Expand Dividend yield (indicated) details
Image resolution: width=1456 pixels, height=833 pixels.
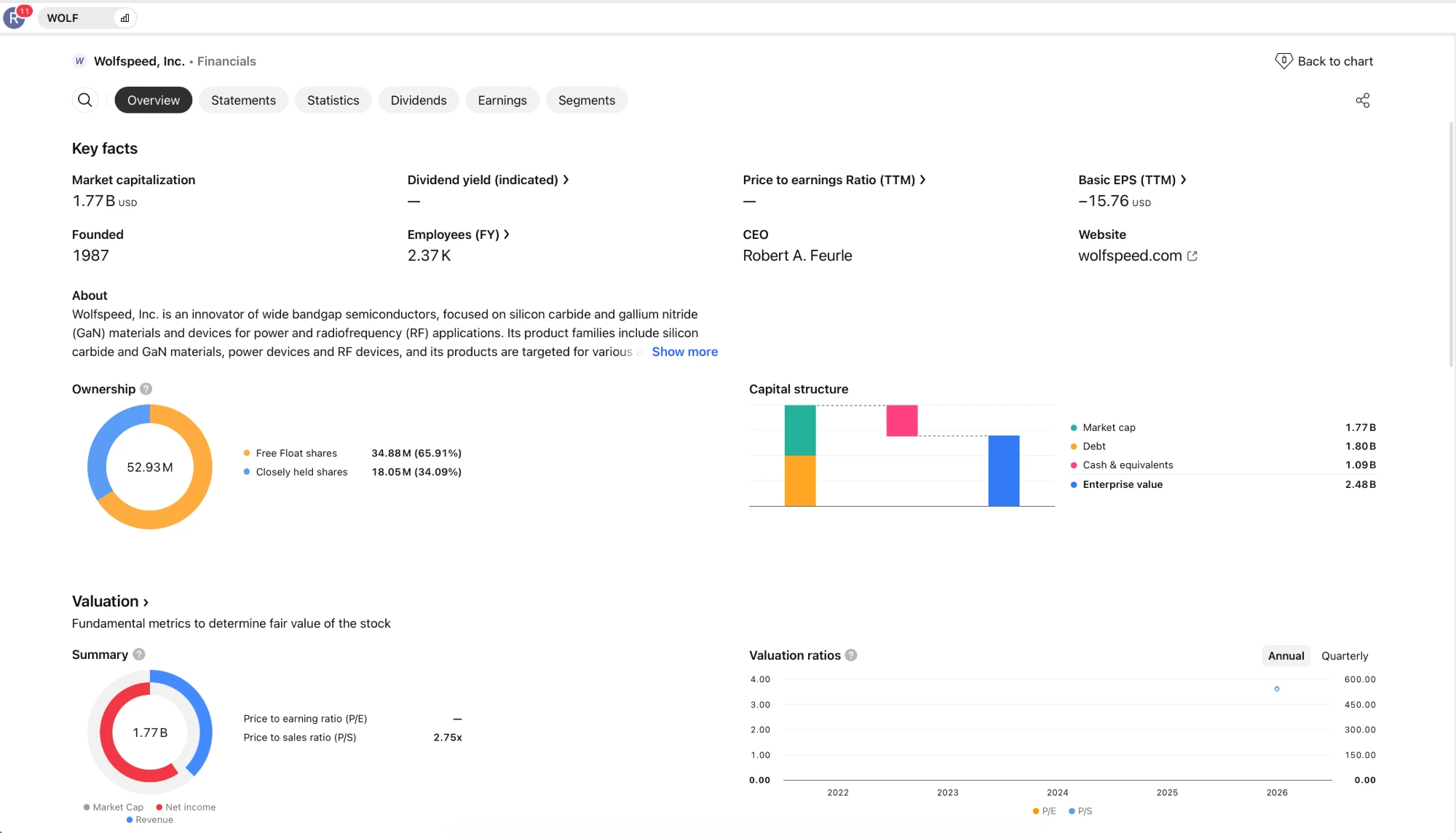click(x=488, y=180)
